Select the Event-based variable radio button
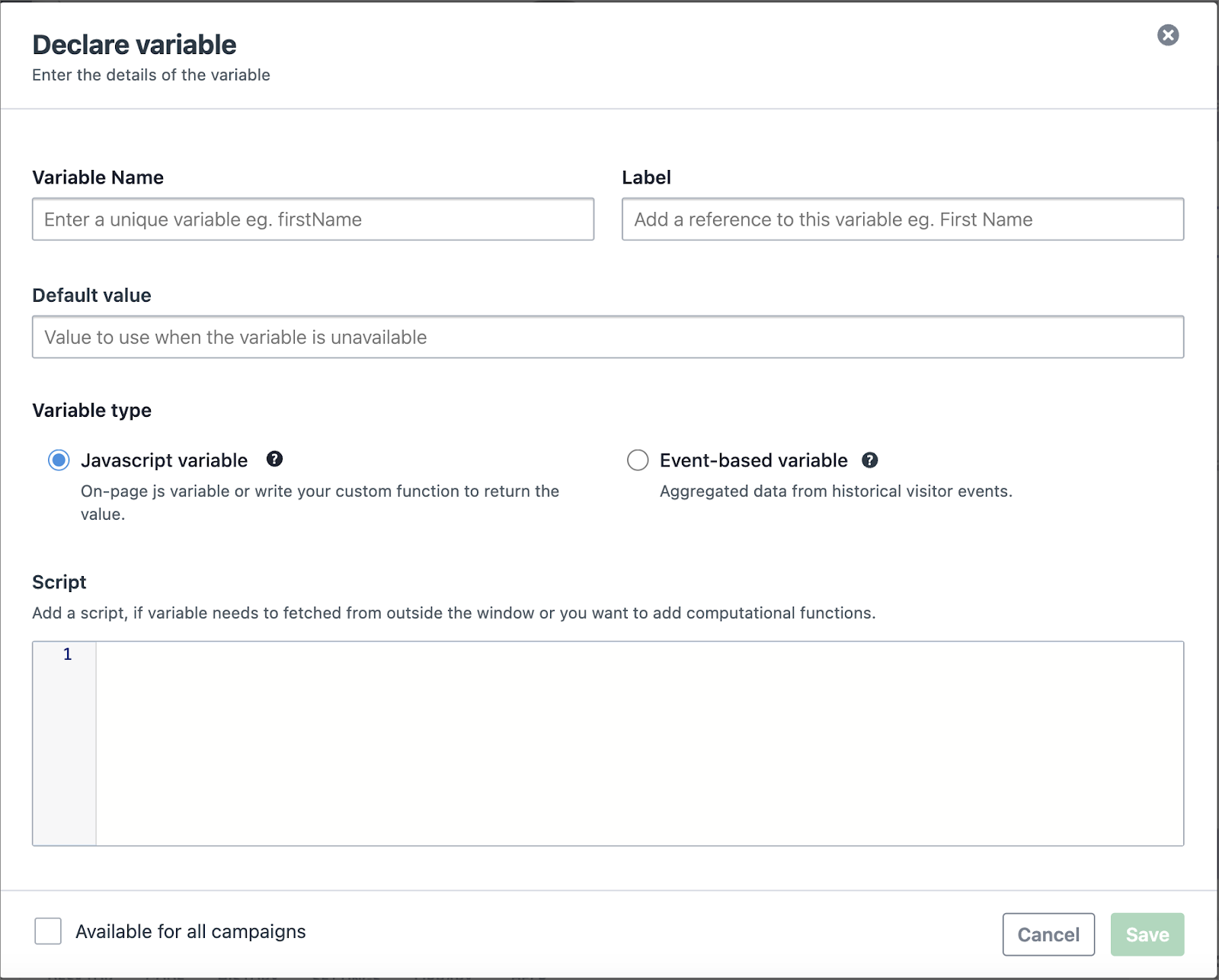 click(x=638, y=460)
